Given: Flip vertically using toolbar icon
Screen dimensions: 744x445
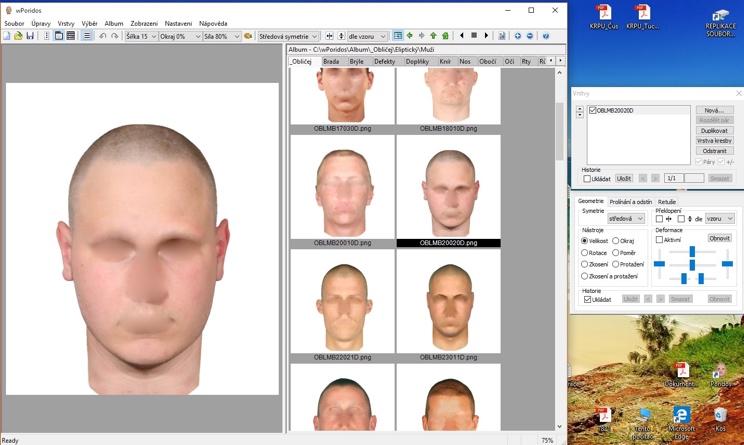Looking at the screenshot, I should (x=341, y=36).
